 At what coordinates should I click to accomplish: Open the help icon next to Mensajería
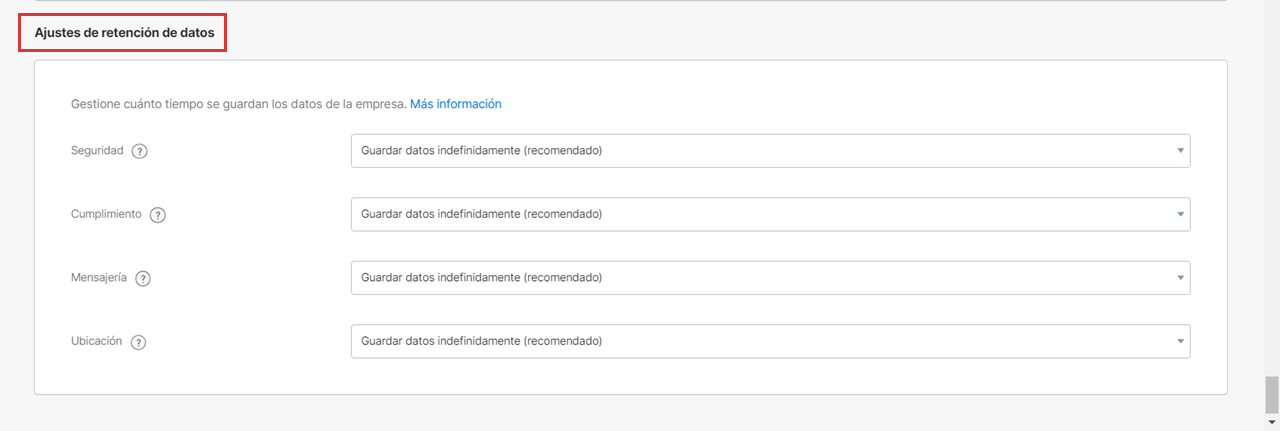[143, 279]
